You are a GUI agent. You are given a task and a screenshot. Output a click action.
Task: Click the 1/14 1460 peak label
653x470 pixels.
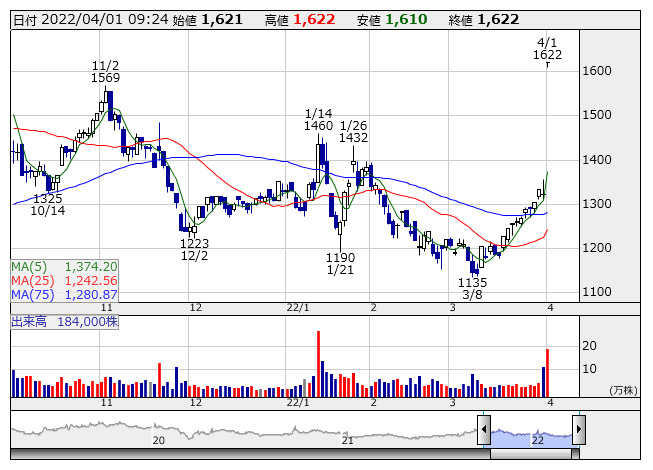319,119
